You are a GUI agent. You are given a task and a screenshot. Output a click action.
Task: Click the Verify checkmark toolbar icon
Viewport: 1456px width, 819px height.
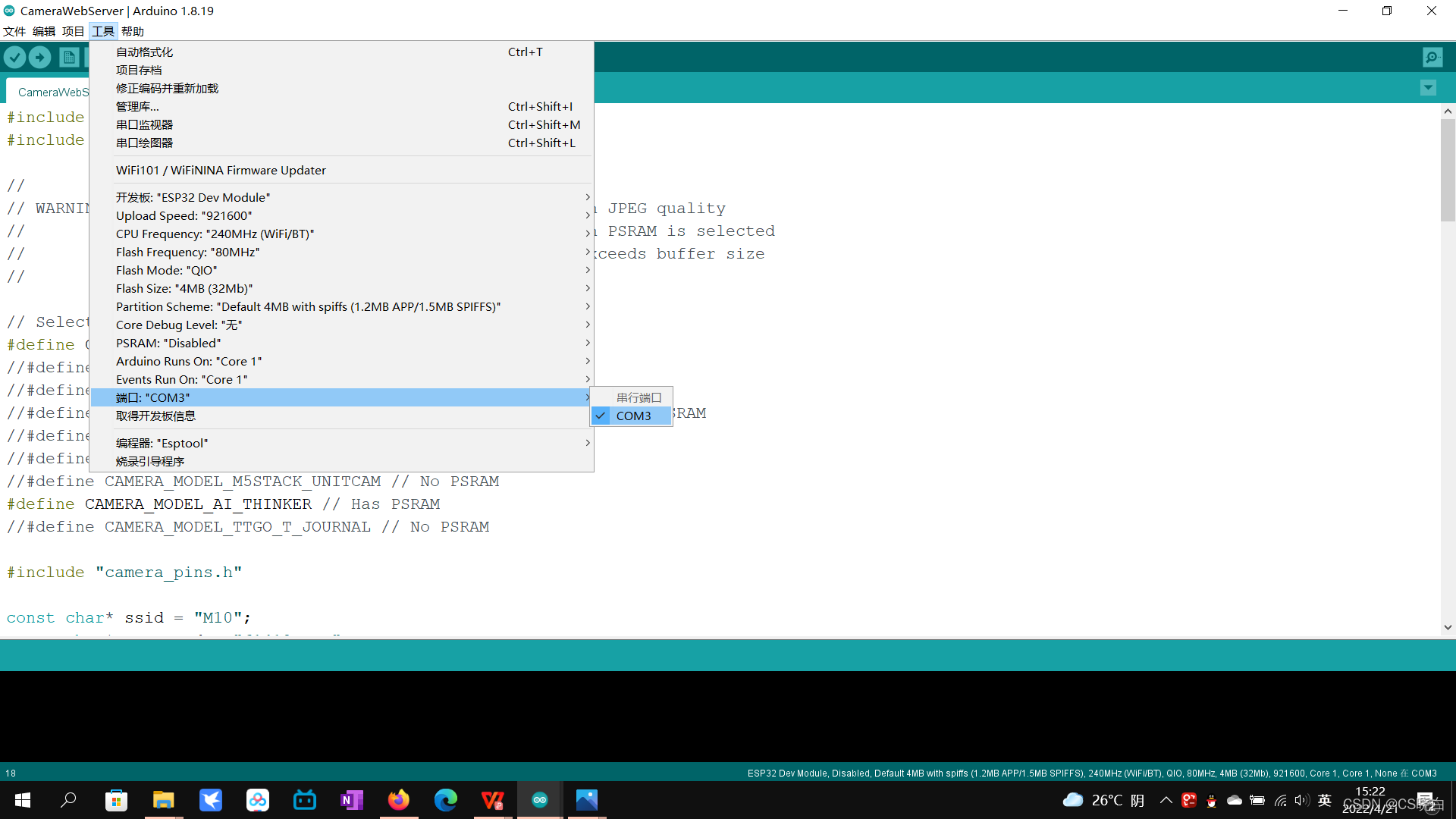(x=15, y=58)
